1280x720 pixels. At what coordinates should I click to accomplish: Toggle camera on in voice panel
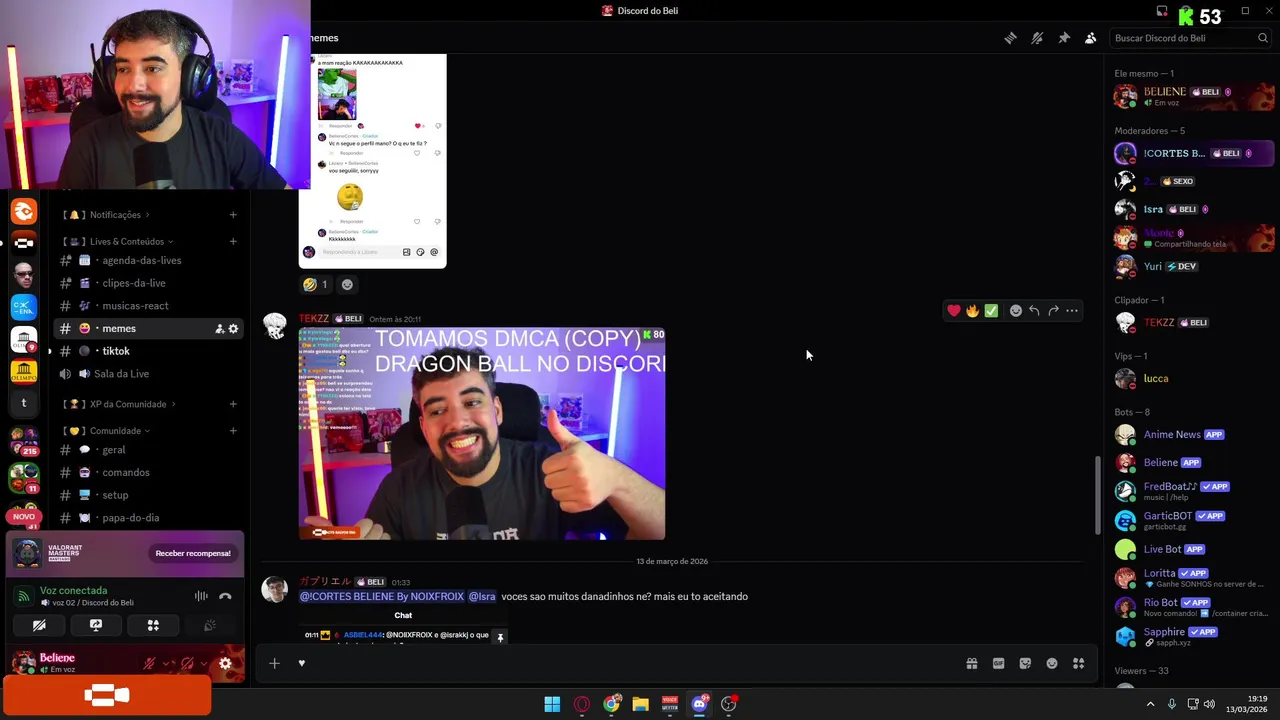39,626
